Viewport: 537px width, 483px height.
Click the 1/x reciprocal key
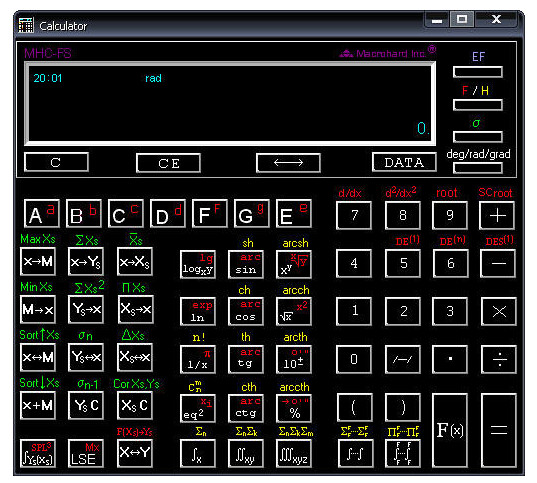[x=198, y=359]
